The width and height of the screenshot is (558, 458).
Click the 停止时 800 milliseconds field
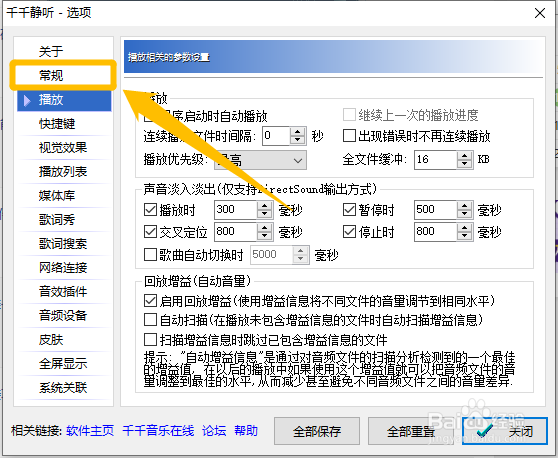pos(436,232)
